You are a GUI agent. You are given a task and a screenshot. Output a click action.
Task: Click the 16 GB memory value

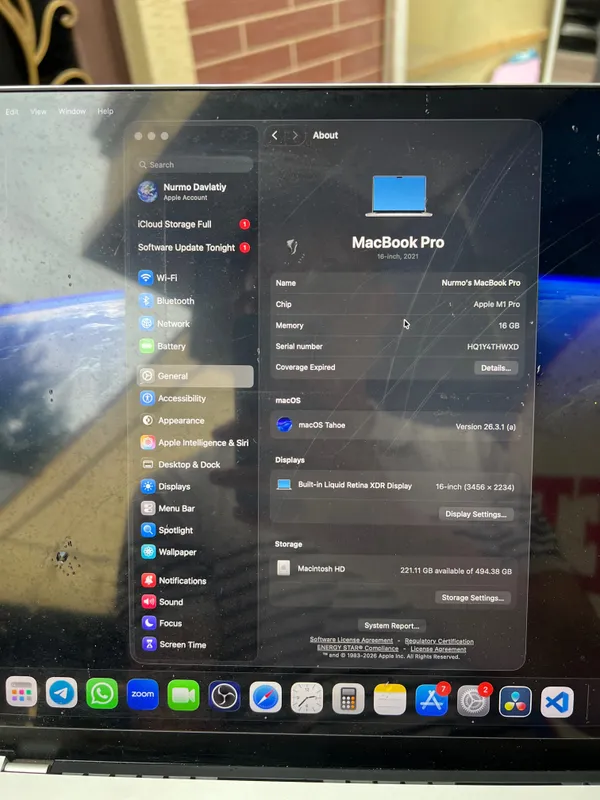509,326
